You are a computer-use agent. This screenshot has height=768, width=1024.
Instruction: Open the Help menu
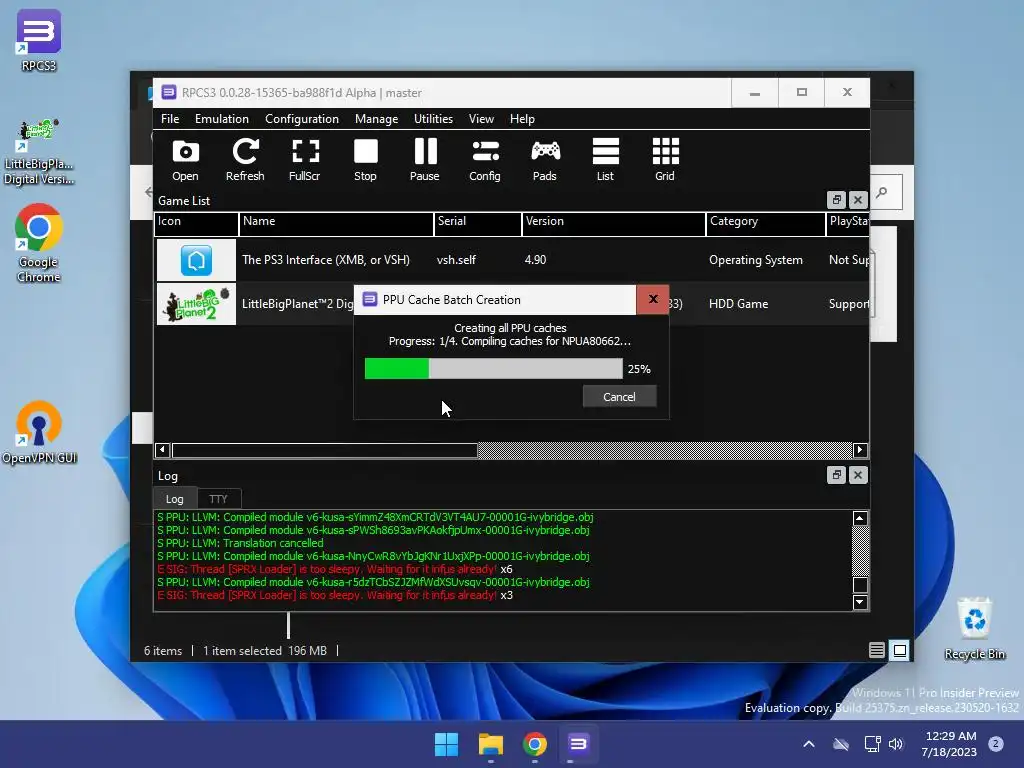(522, 119)
